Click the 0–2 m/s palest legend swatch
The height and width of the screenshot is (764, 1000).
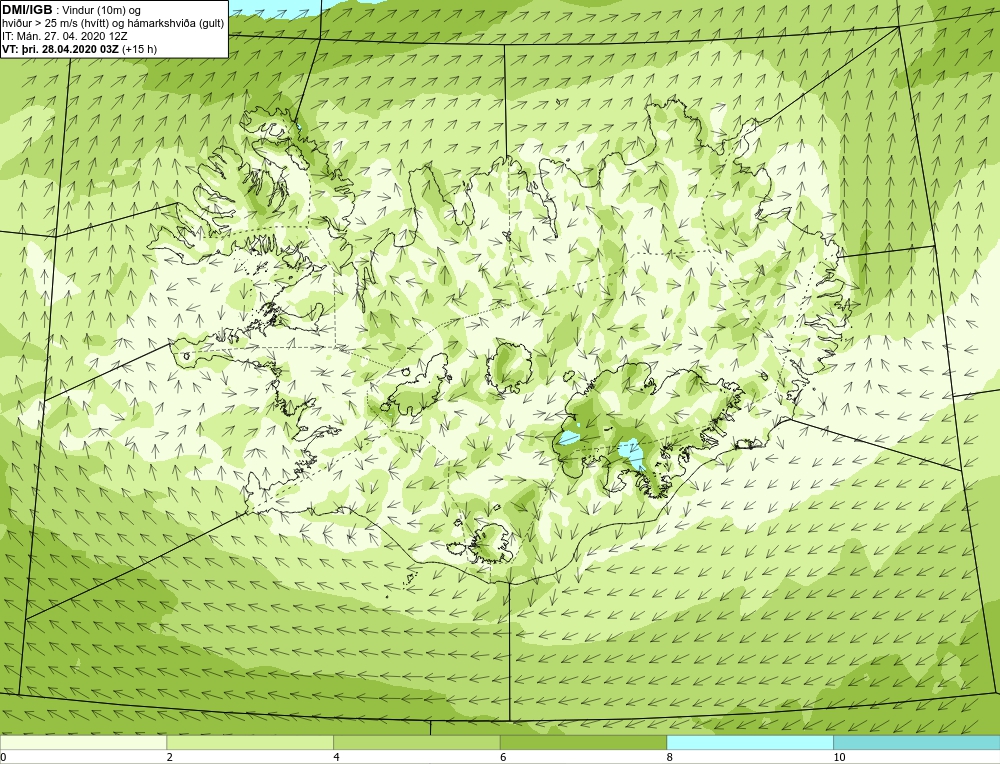coord(84,742)
